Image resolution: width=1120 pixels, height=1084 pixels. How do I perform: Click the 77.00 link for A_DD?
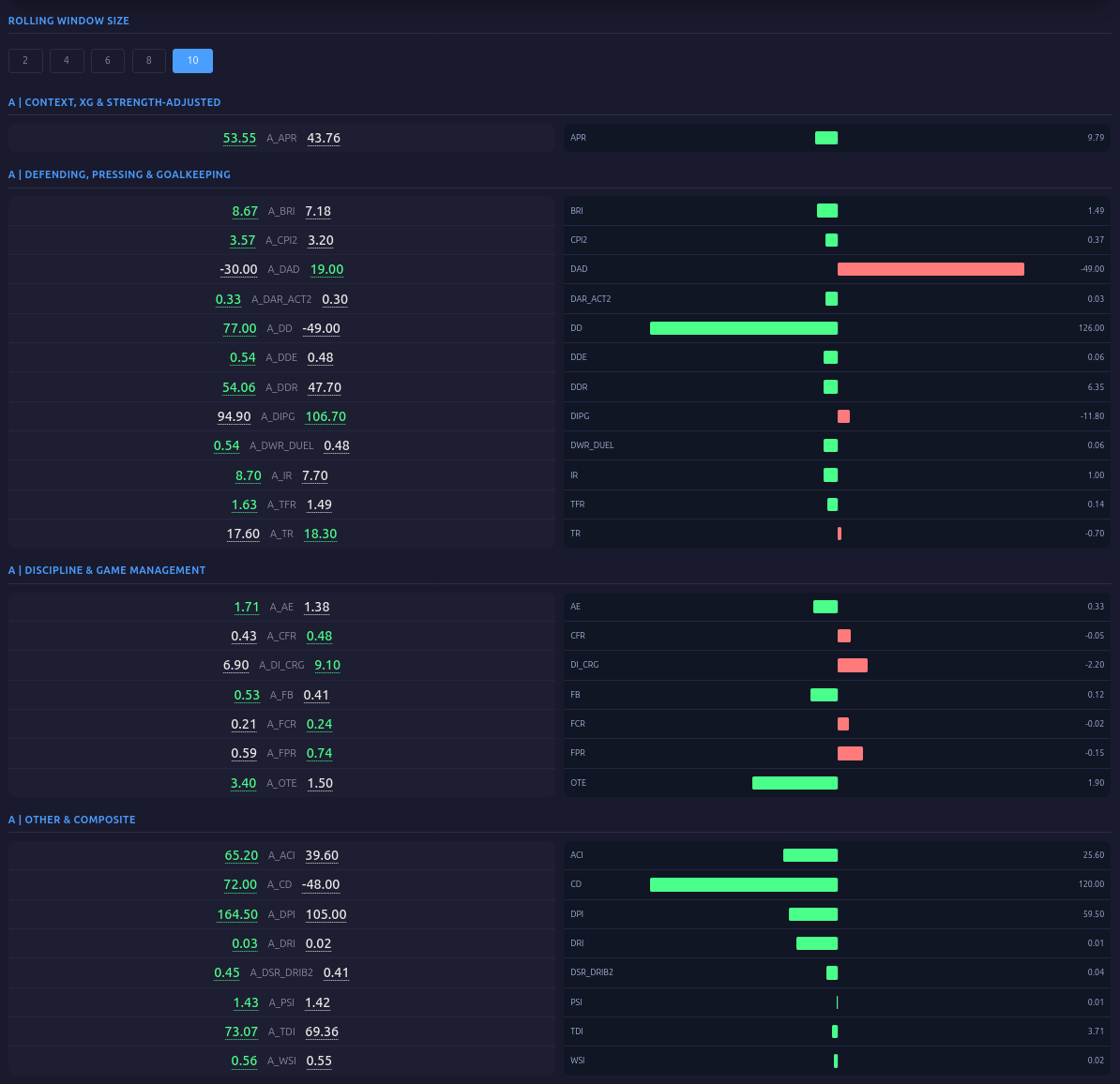[239, 328]
